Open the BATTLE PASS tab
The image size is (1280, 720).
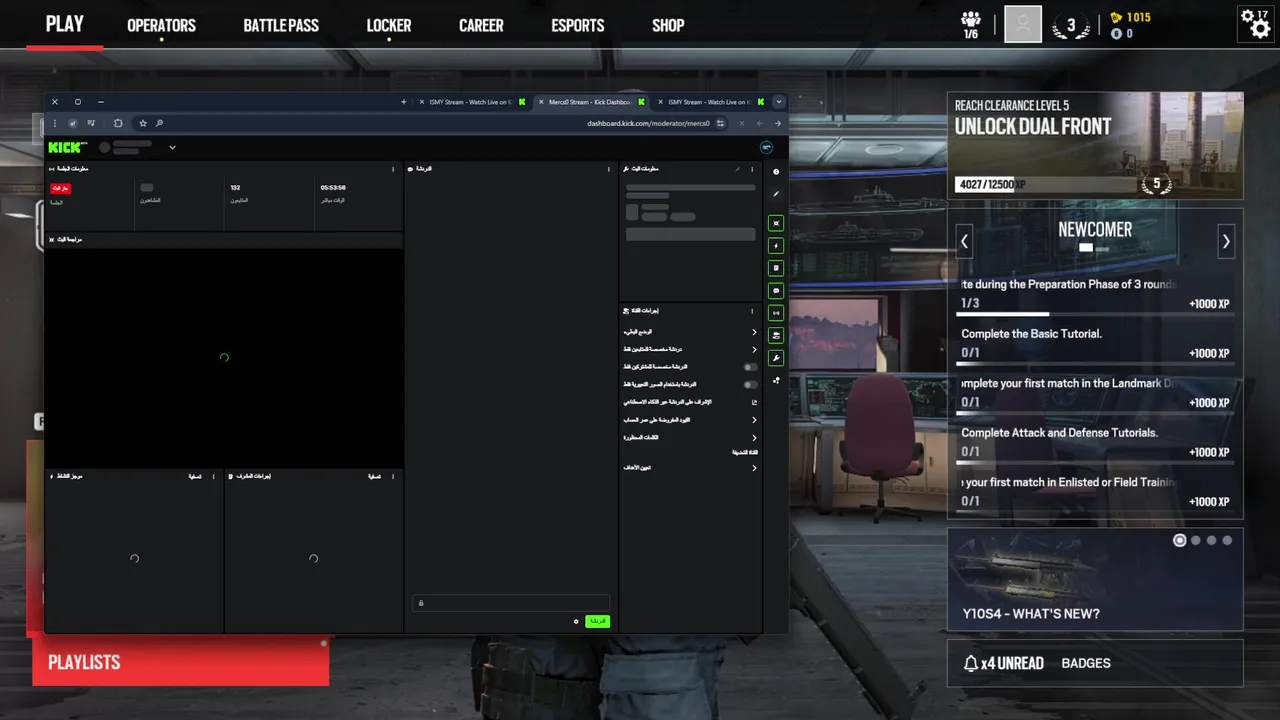tap(281, 26)
